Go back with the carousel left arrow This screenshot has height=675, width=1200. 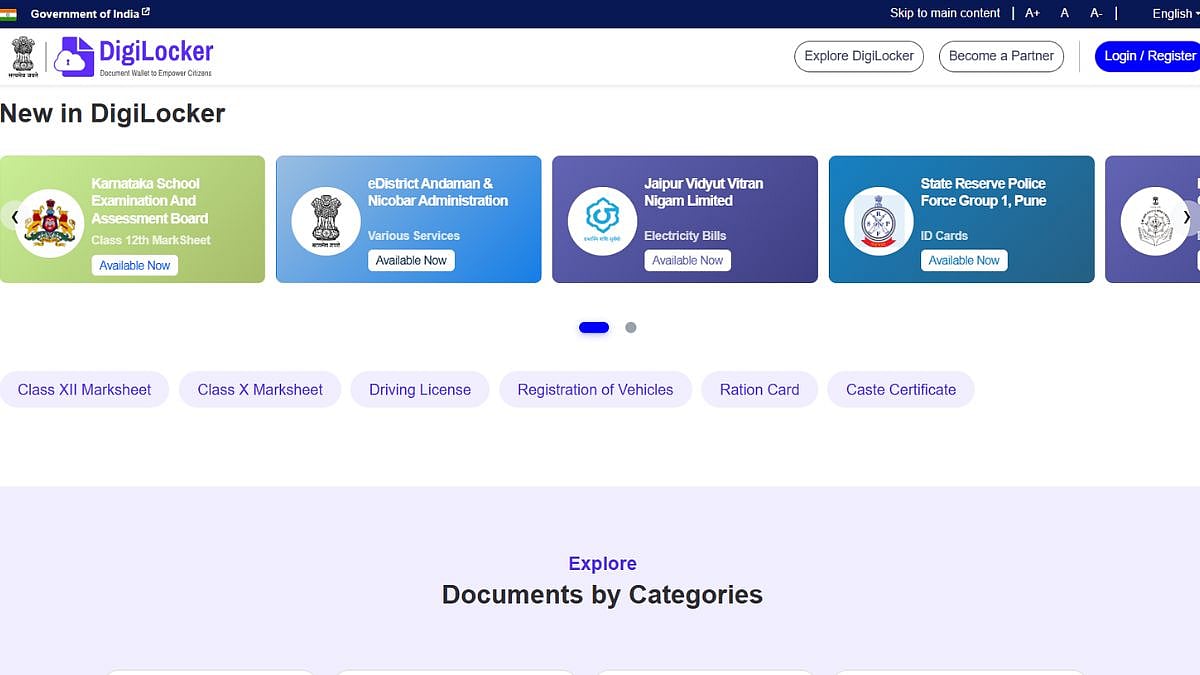click(x=15, y=217)
